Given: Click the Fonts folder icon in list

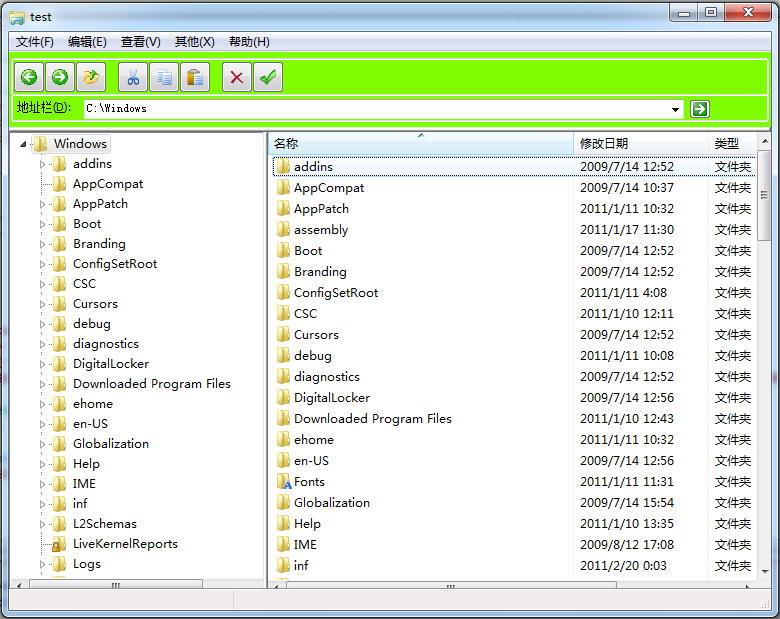Looking at the screenshot, I should click(x=284, y=482).
